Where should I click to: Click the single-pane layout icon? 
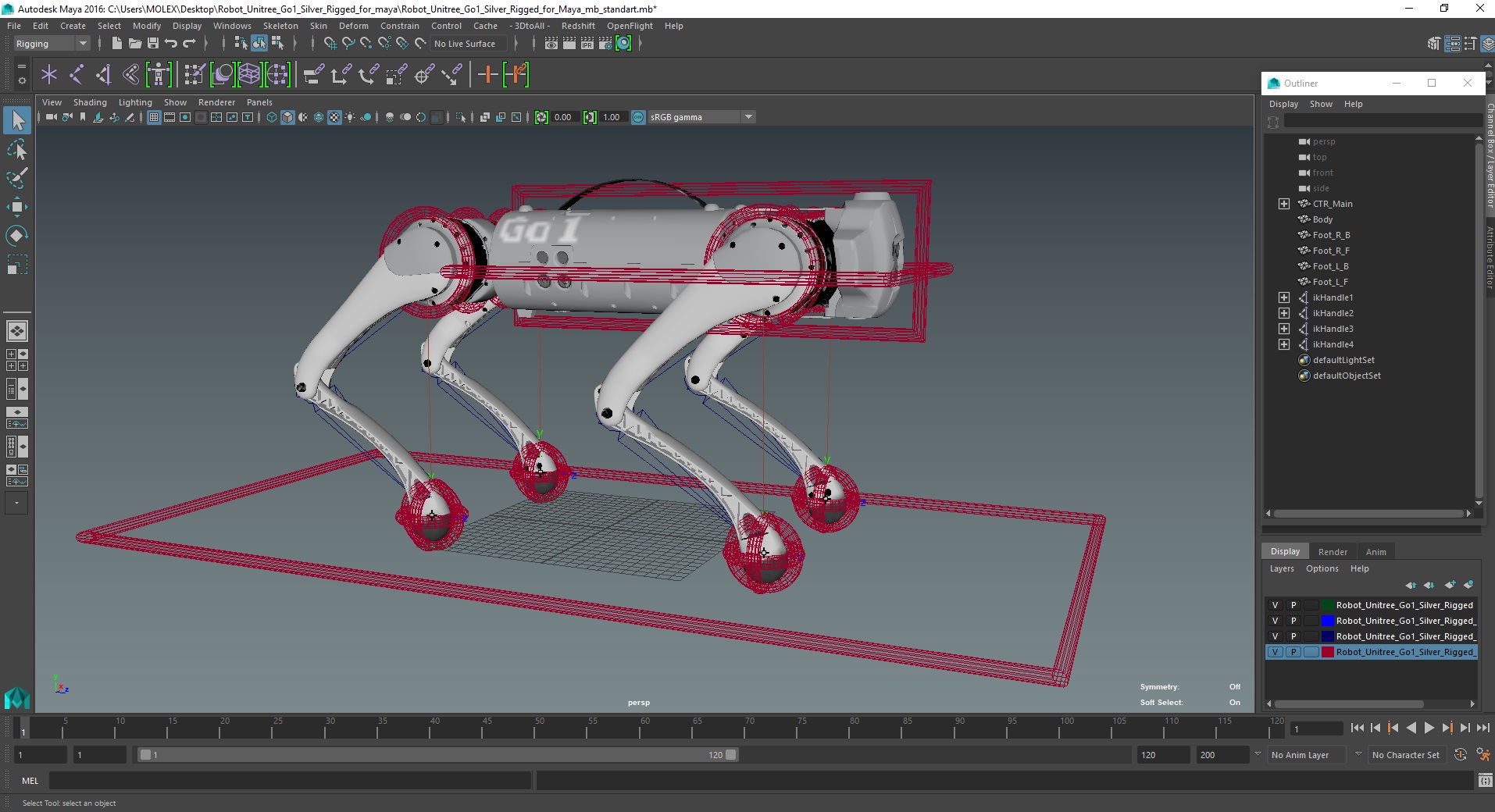[16, 331]
